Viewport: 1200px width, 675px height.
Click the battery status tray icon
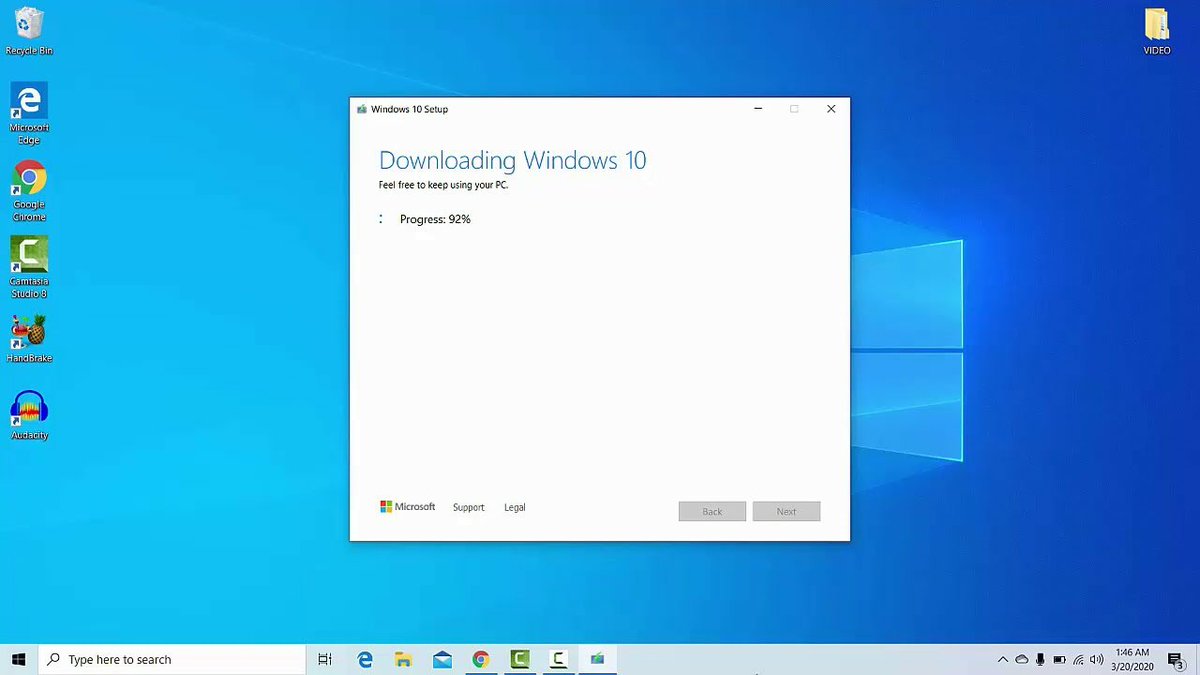(x=1060, y=660)
